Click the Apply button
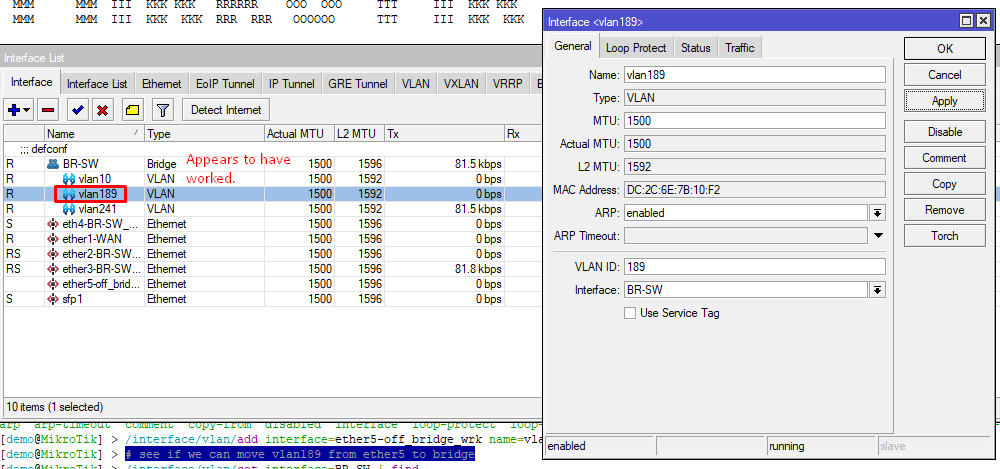 [945, 101]
